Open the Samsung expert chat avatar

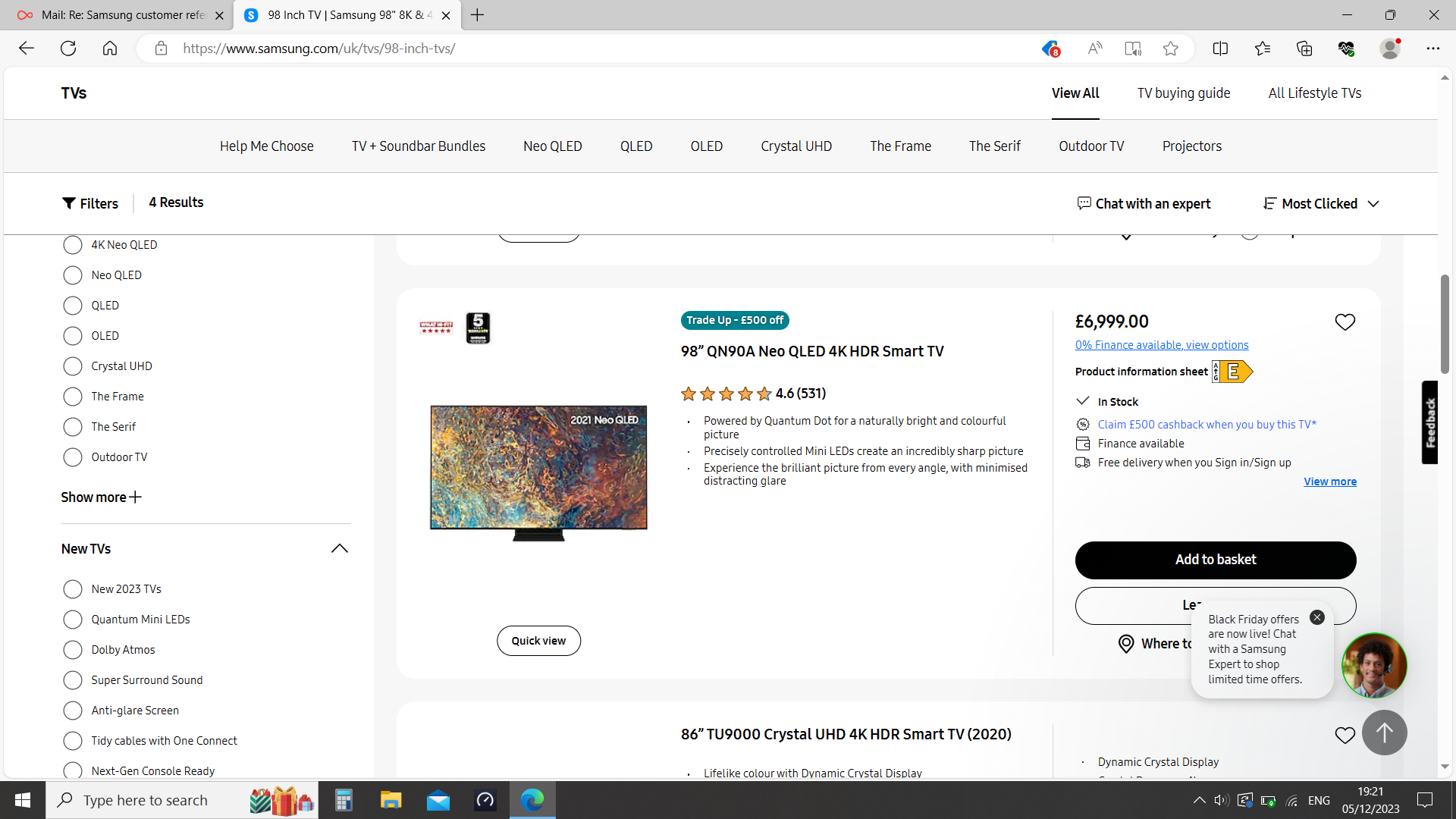point(1374,665)
